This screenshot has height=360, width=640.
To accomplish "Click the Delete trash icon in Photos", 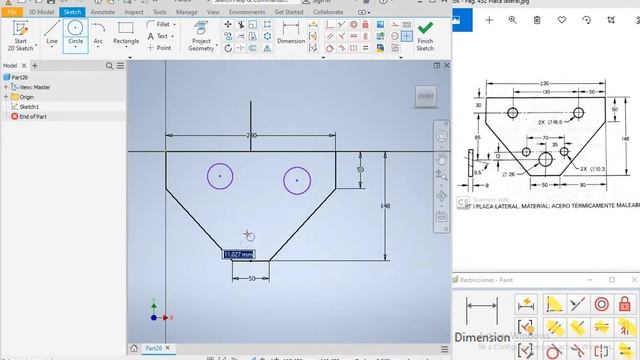I will (x=537, y=20).
